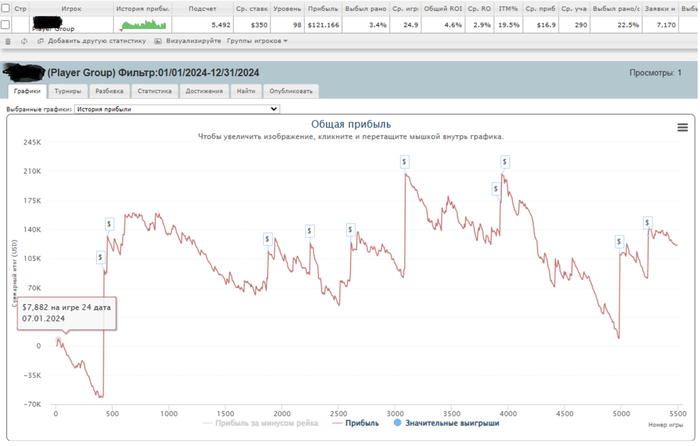Click the 'Общая прибыль' chart title

(351, 124)
